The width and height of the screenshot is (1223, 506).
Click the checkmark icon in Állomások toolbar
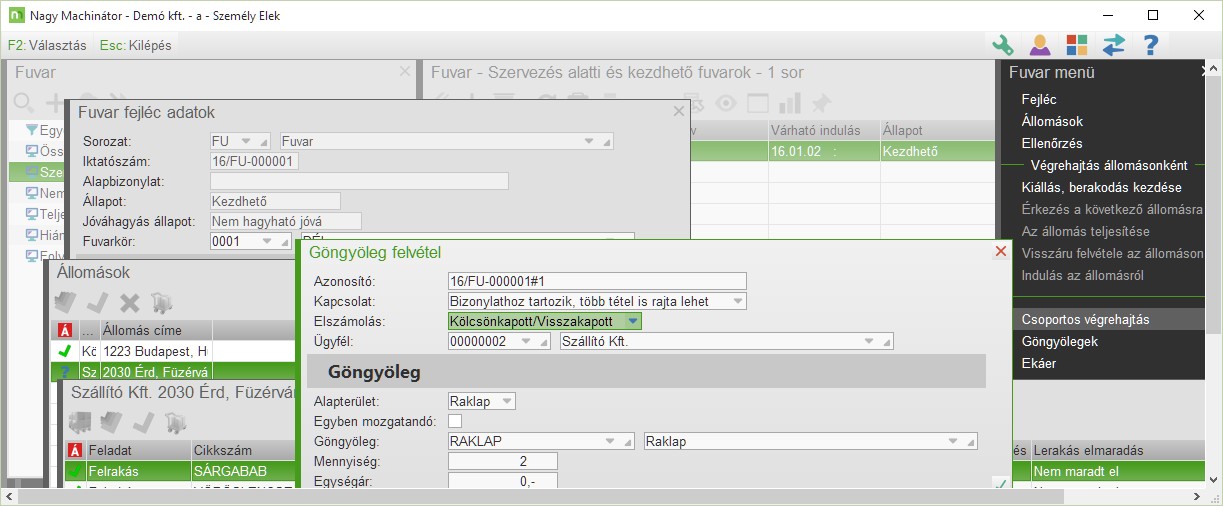point(98,302)
